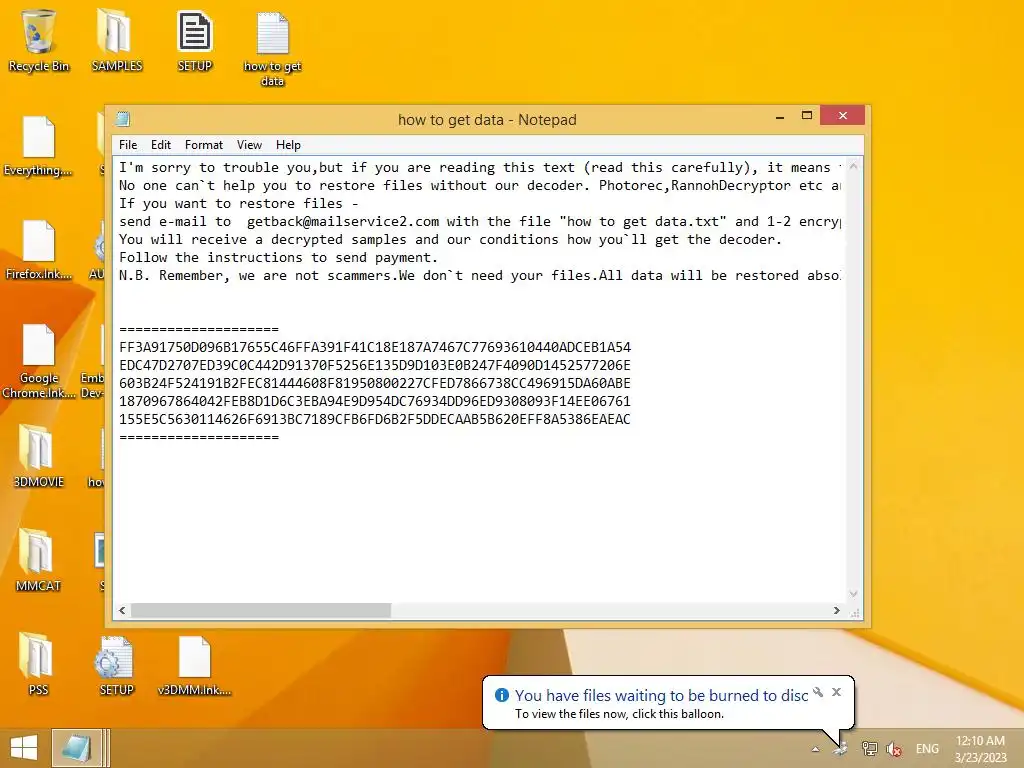Screen dimensions: 1024x768
Task: Click the disc burning tray icon
Action: [840, 748]
